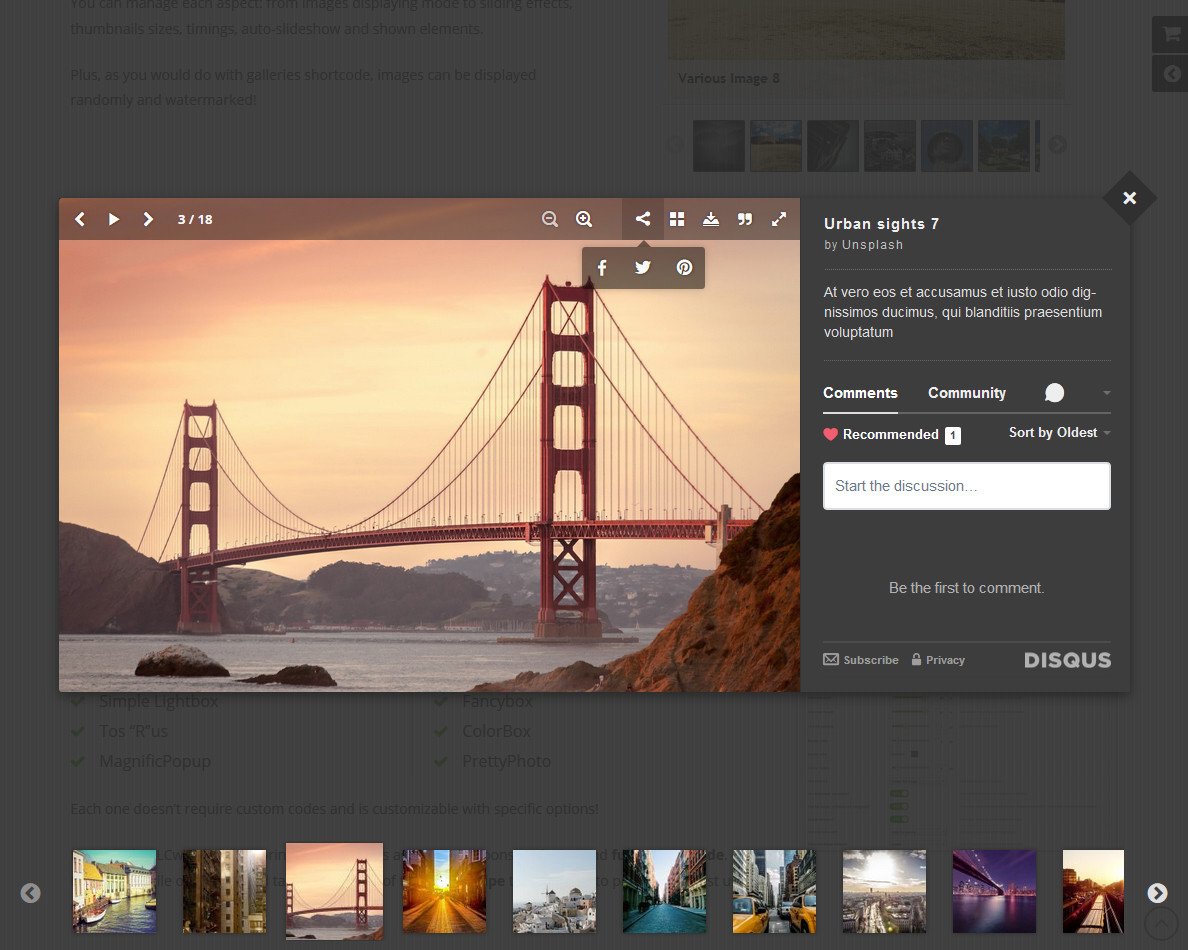Select the canal houses thumbnail

pyautogui.click(x=114, y=891)
